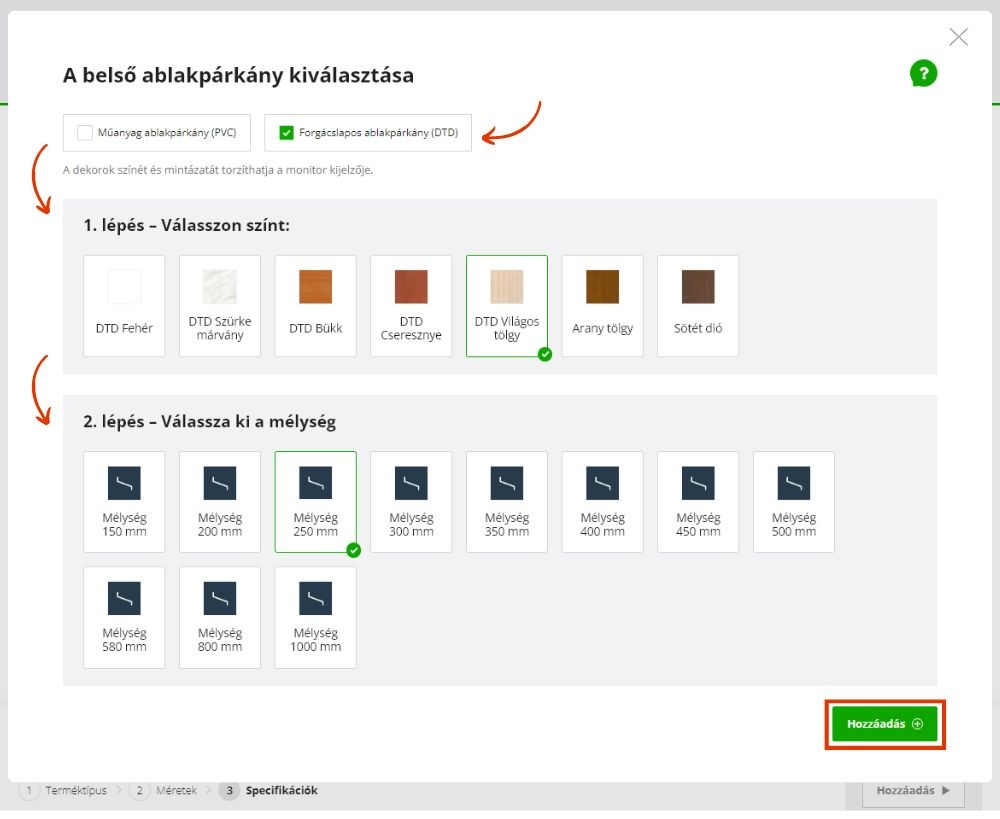
Task: Choose the Mélység 800 mm depth icon
Action: coord(220,598)
